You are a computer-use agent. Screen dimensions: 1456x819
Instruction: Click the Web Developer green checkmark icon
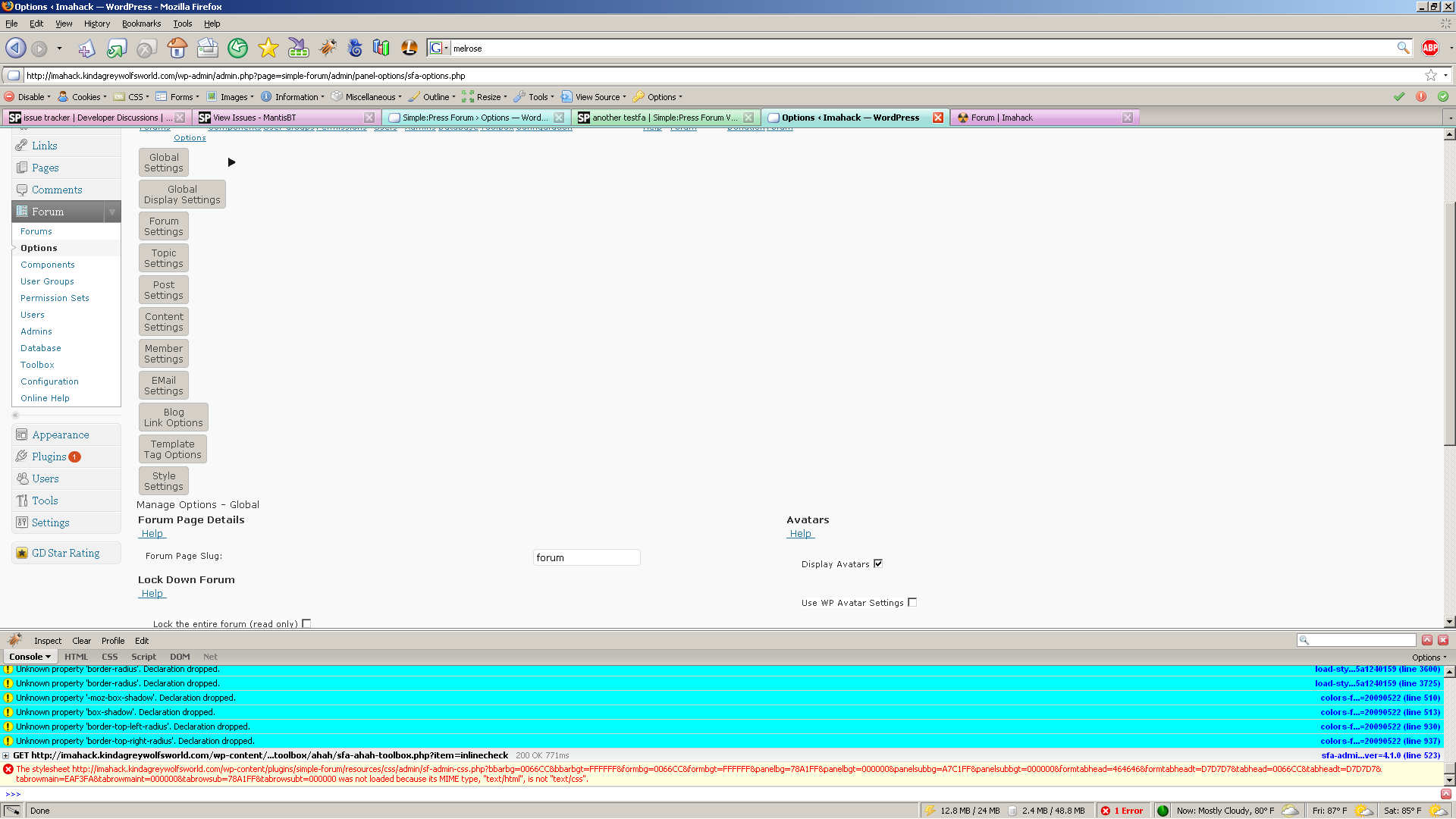tap(1399, 96)
